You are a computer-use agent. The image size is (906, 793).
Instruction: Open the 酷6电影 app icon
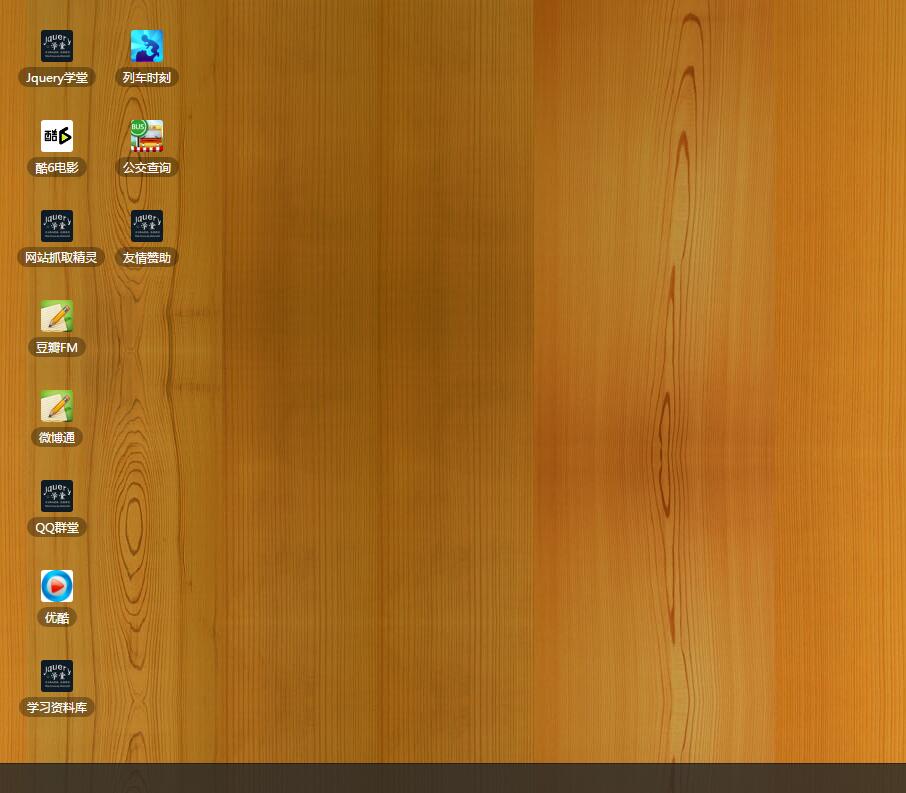(x=57, y=136)
